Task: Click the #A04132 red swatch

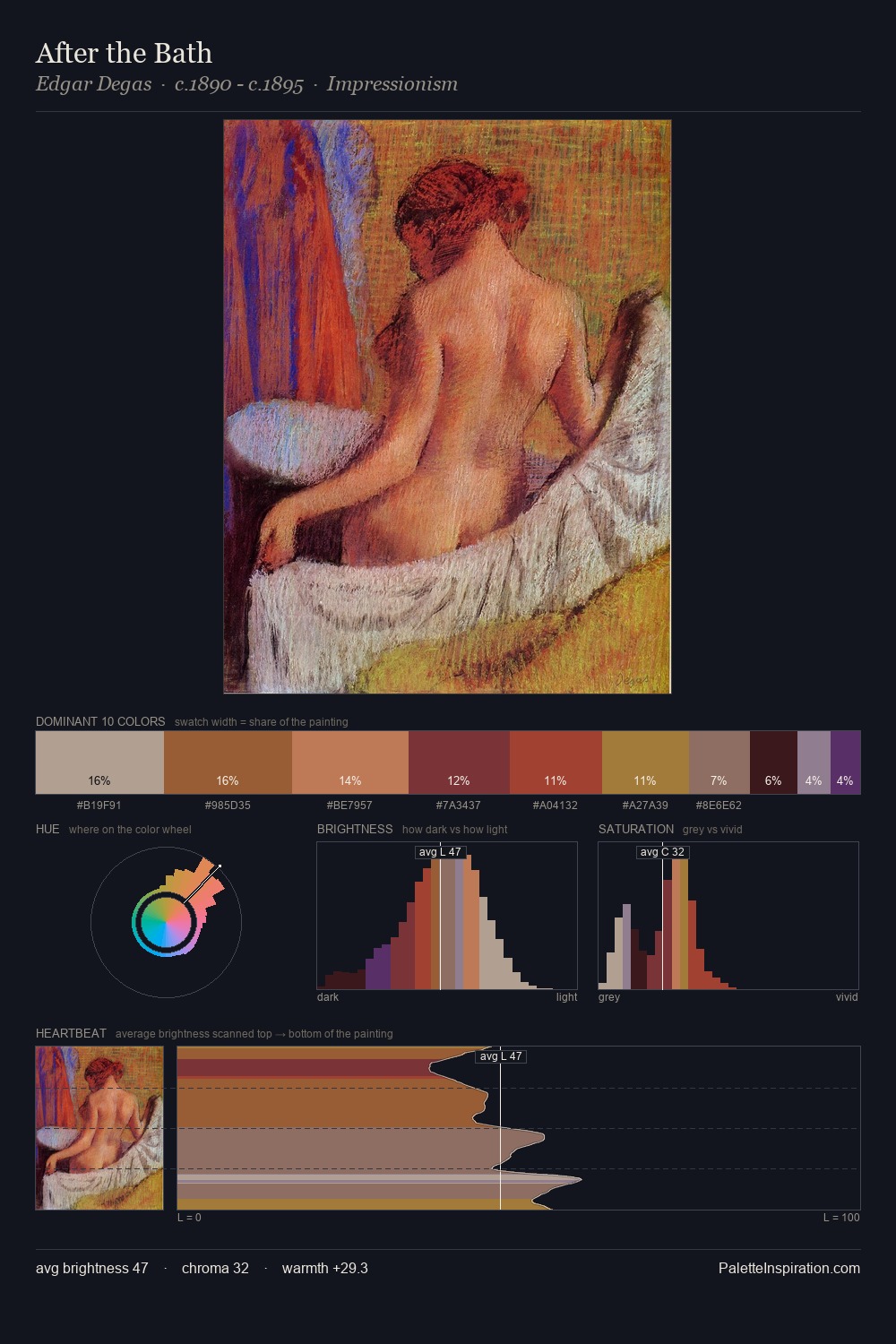Action: 556,762
